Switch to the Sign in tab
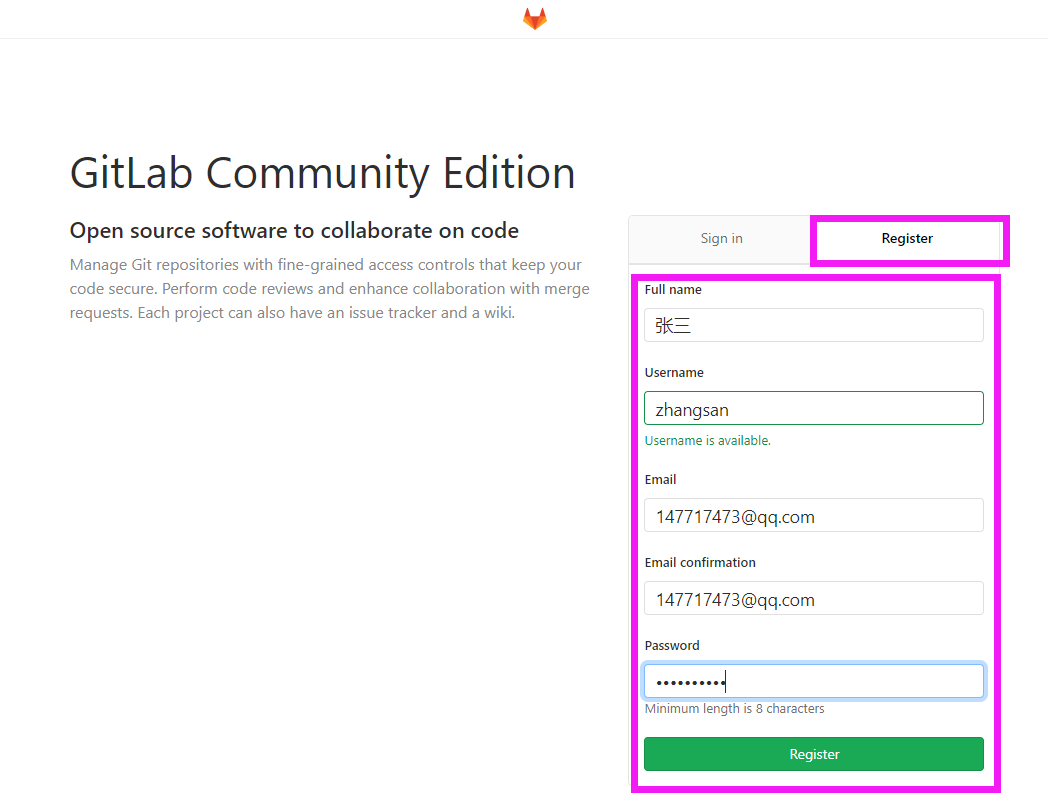Screen dimensions: 1048x808 [721, 239]
